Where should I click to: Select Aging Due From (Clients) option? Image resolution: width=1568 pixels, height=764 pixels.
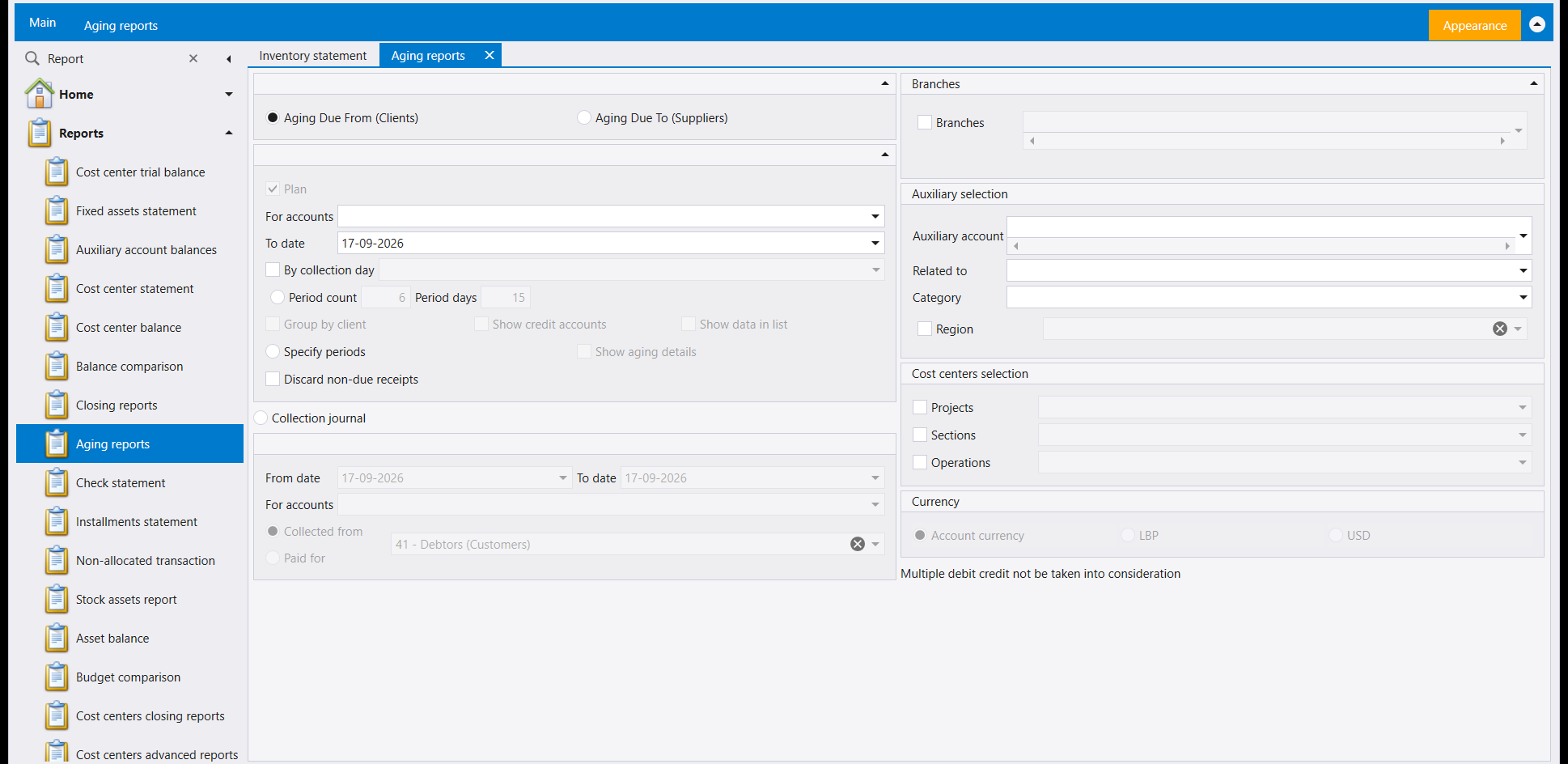(x=273, y=117)
